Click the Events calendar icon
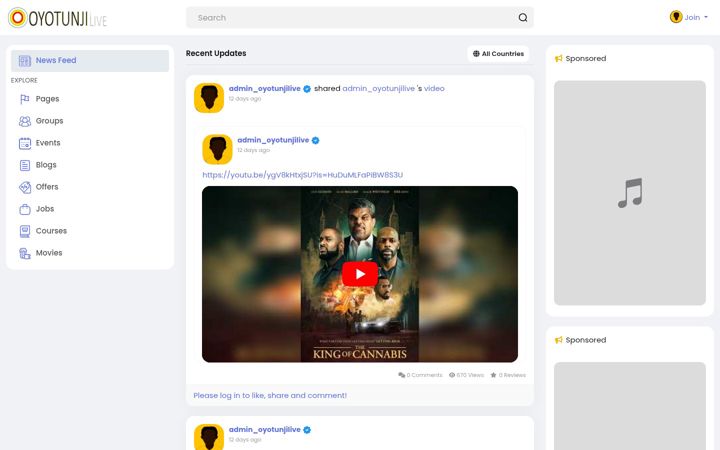The width and height of the screenshot is (720, 450). click(x=25, y=143)
